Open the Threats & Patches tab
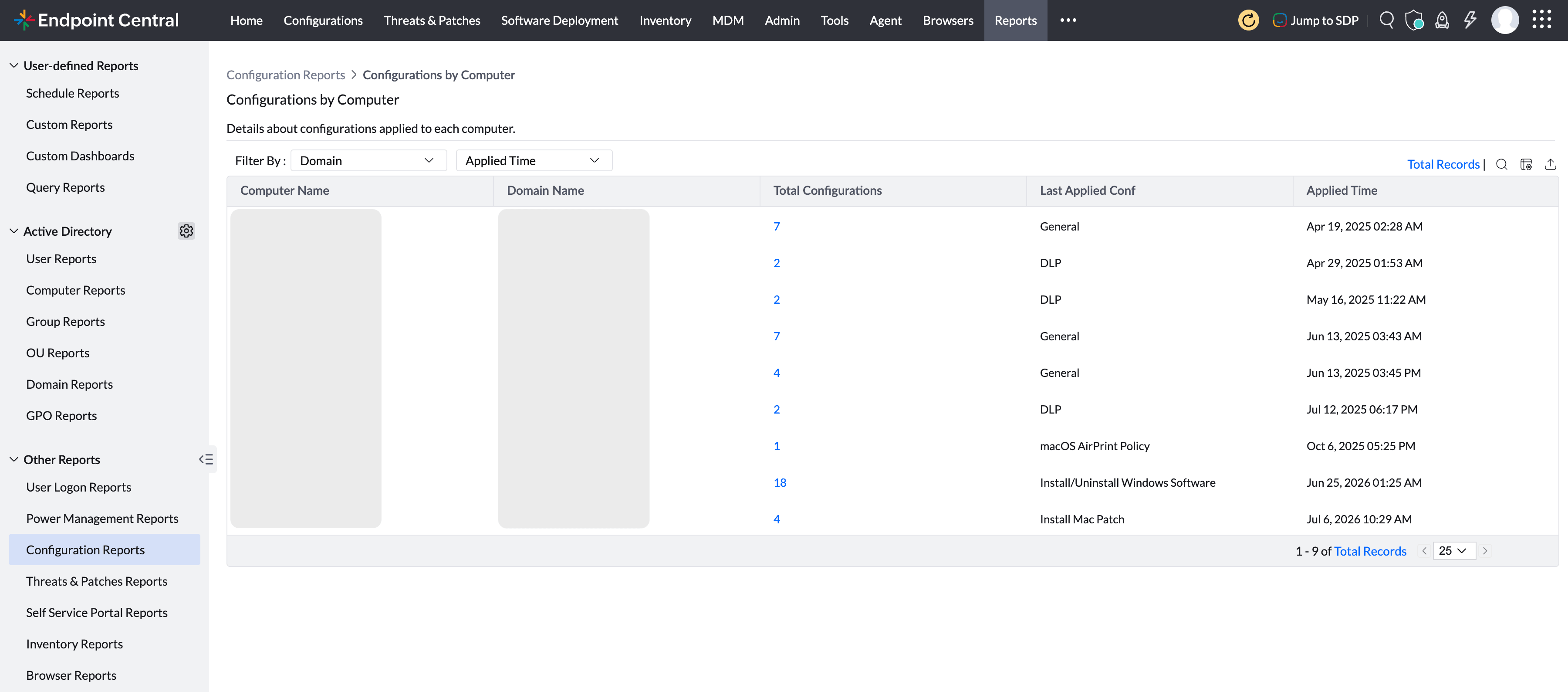This screenshot has height=692, width=1568. (x=432, y=20)
